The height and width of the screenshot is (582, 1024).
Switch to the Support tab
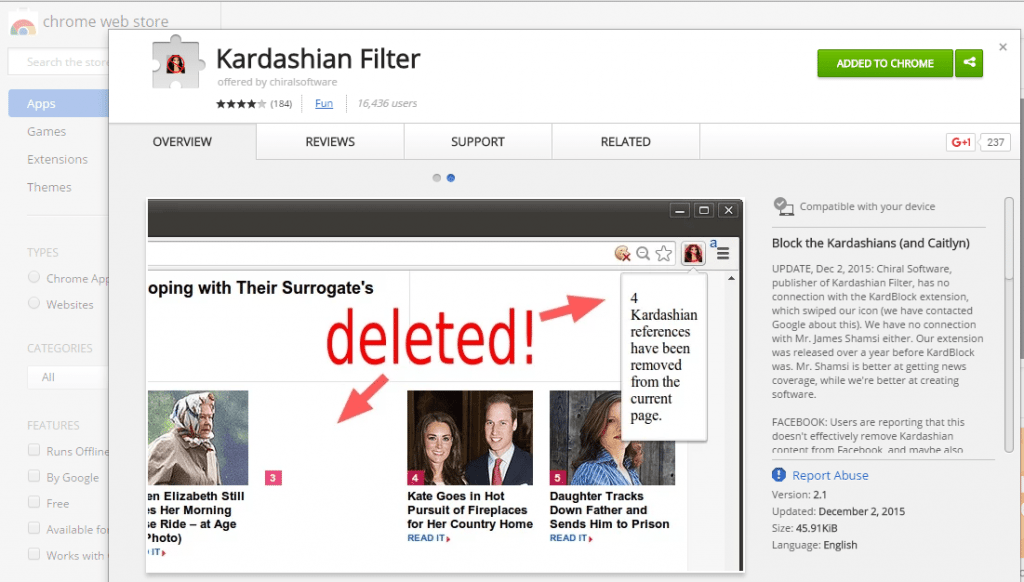(x=477, y=142)
